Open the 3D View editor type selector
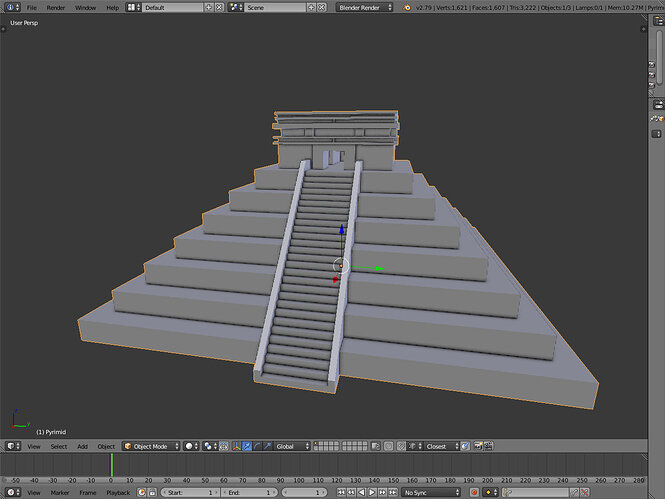Screen dimensions: 665x499 pyautogui.click(x=13, y=446)
